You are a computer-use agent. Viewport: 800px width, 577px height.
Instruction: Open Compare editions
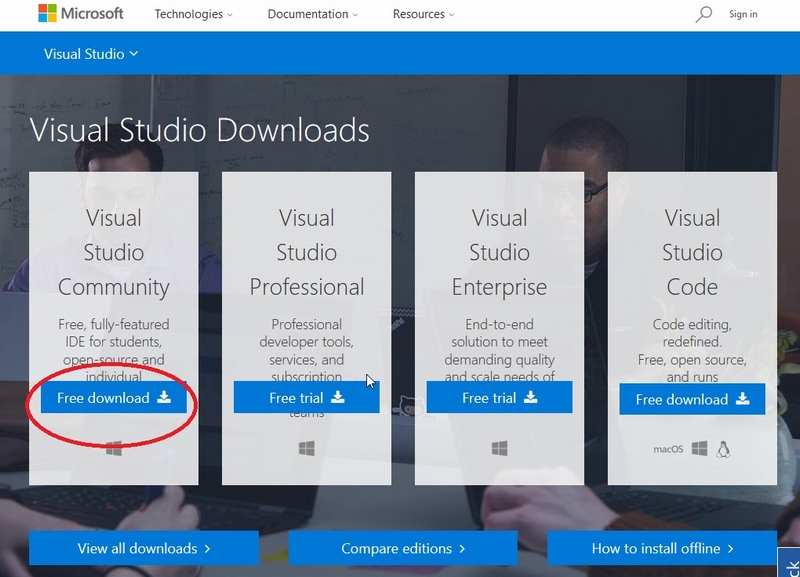pyautogui.click(x=403, y=548)
